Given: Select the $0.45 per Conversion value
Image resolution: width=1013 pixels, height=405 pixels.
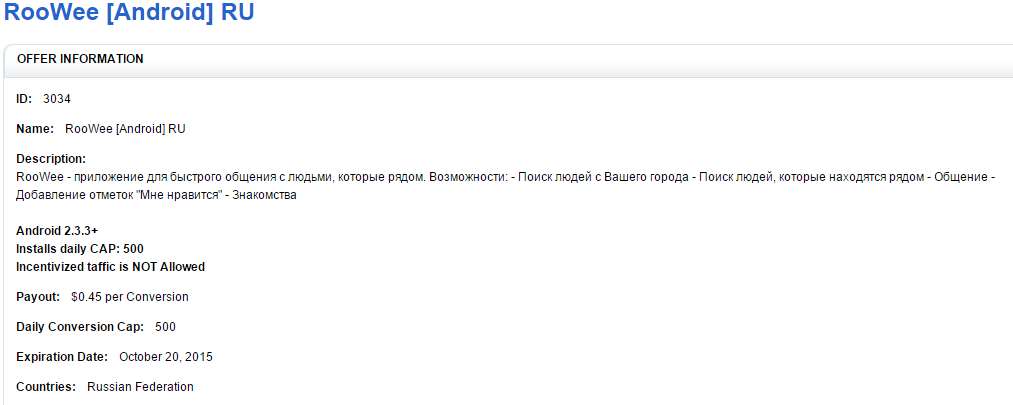Looking at the screenshot, I should coord(130,297).
